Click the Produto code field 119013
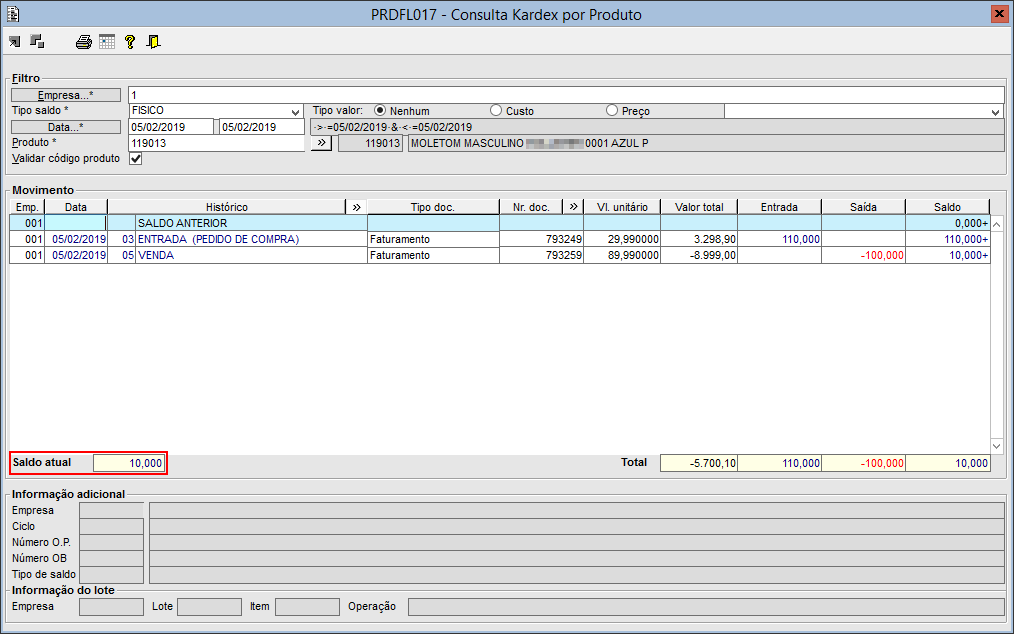The height and width of the screenshot is (634, 1014). point(216,143)
